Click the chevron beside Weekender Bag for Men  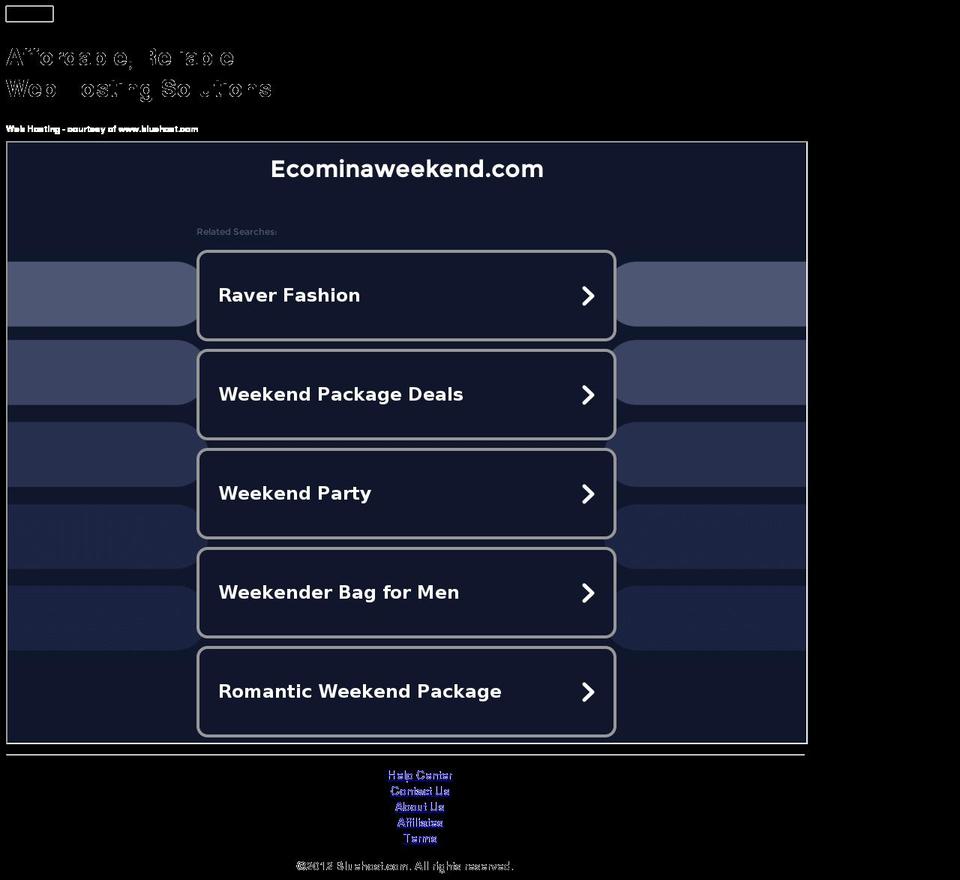click(588, 593)
